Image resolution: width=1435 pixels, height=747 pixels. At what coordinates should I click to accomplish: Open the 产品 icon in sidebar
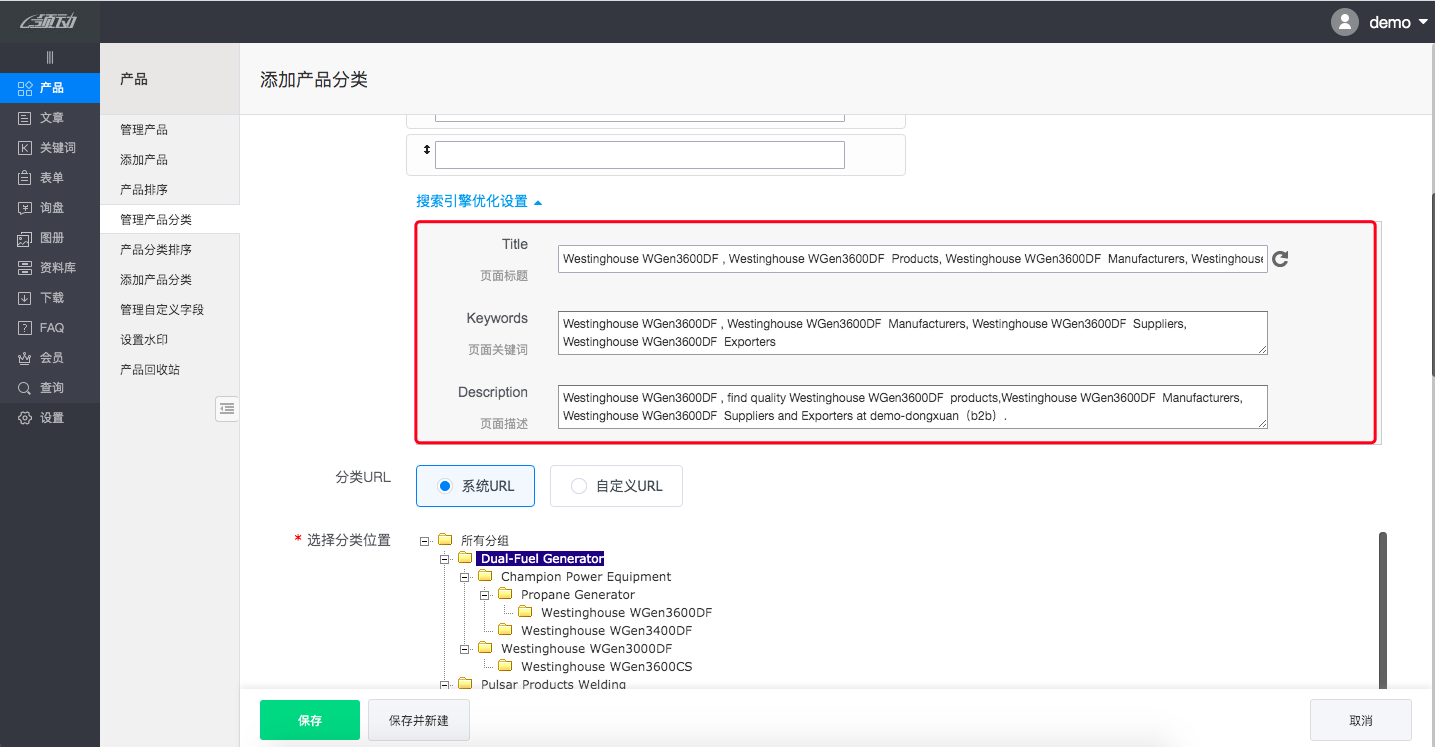coord(26,88)
